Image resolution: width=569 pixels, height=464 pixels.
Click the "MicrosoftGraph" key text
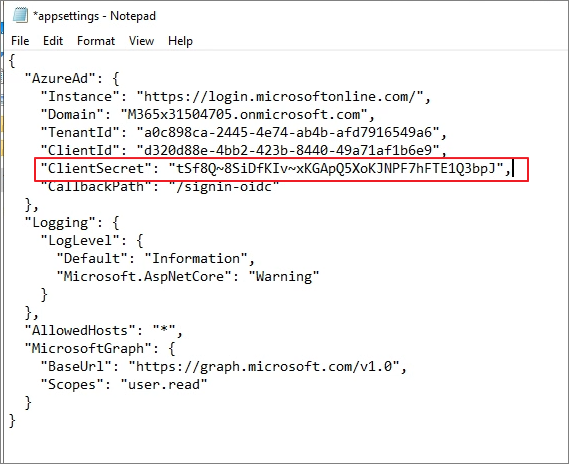click(x=88, y=348)
